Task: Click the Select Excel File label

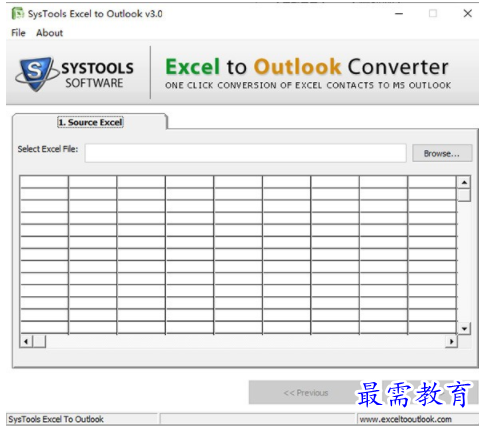Action: (x=48, y=149)
